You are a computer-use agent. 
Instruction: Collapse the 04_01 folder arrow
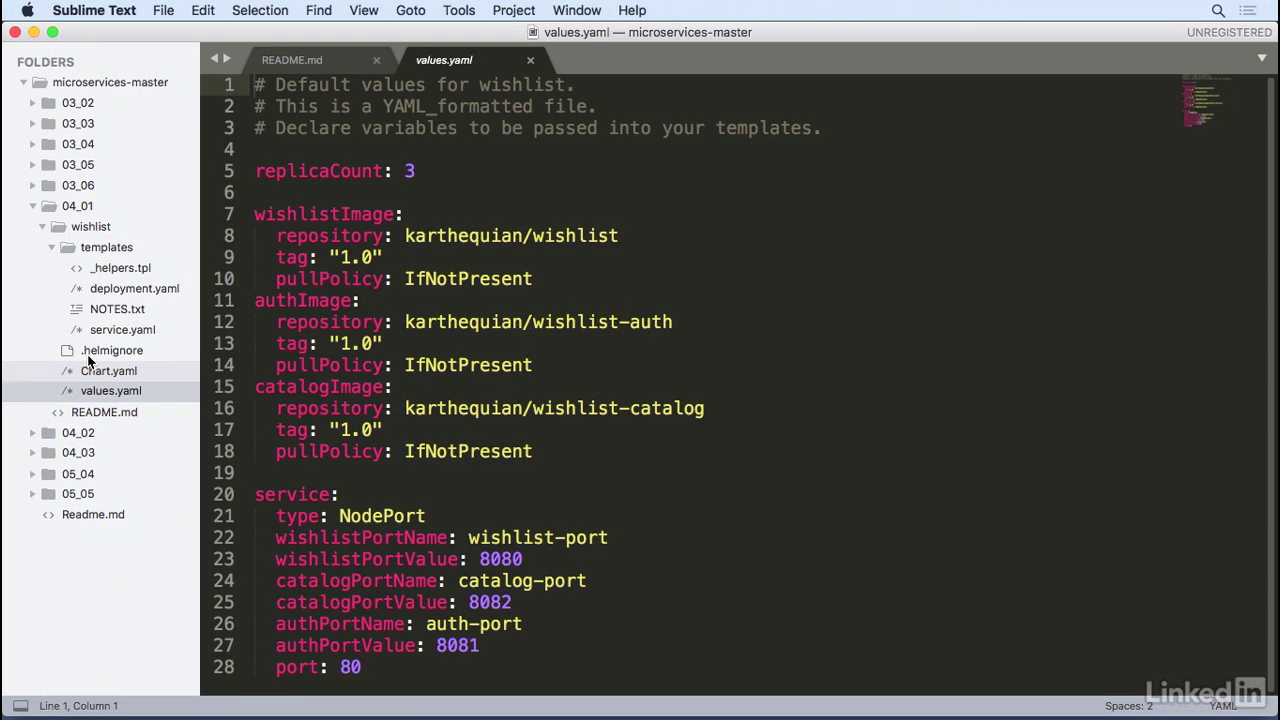click(x=32, y=206)
